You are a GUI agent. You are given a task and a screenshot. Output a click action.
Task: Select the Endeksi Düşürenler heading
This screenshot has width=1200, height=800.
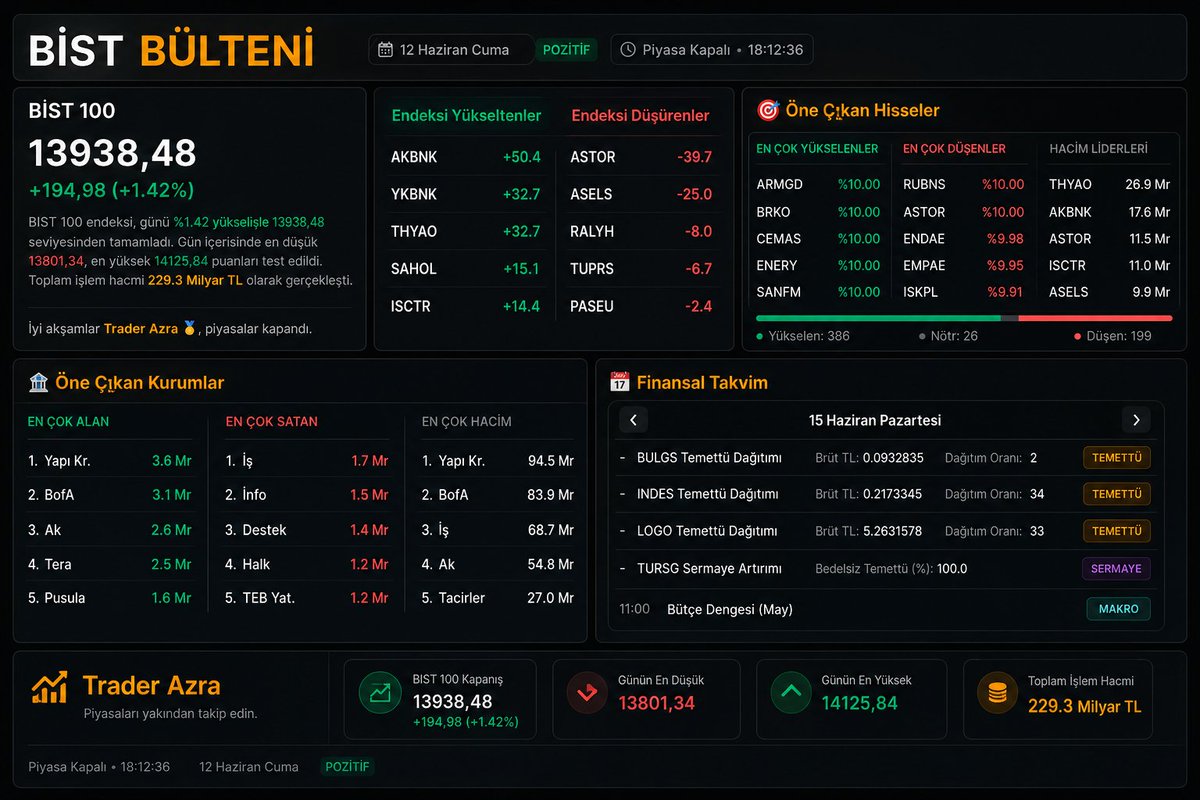click(x=640, y=115)
